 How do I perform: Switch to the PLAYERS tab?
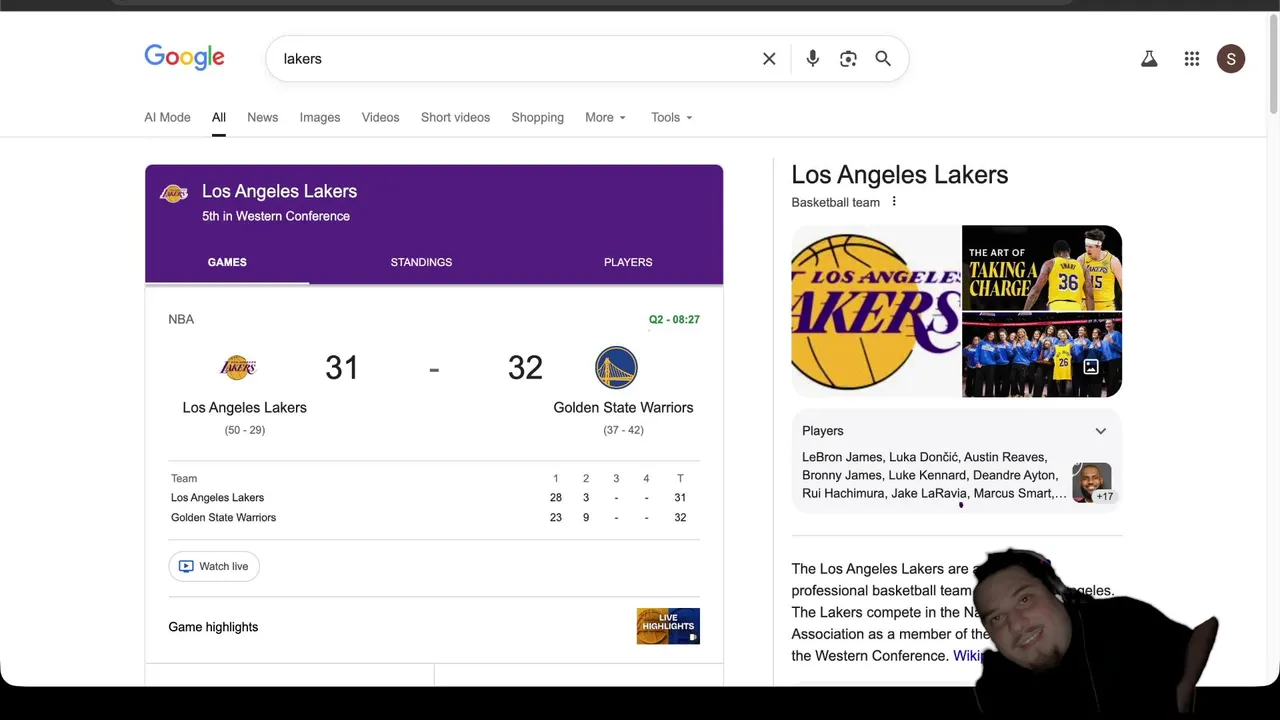click(x=628, y=262)
